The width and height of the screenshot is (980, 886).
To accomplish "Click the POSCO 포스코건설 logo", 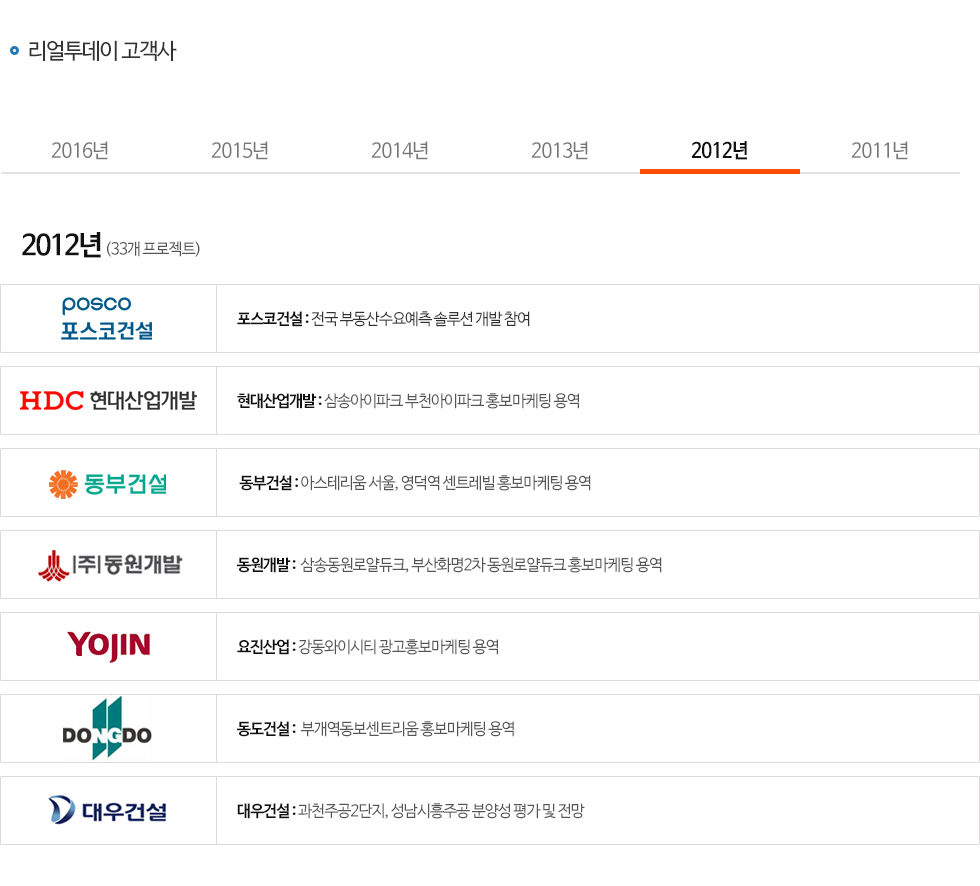I will 108,318.
